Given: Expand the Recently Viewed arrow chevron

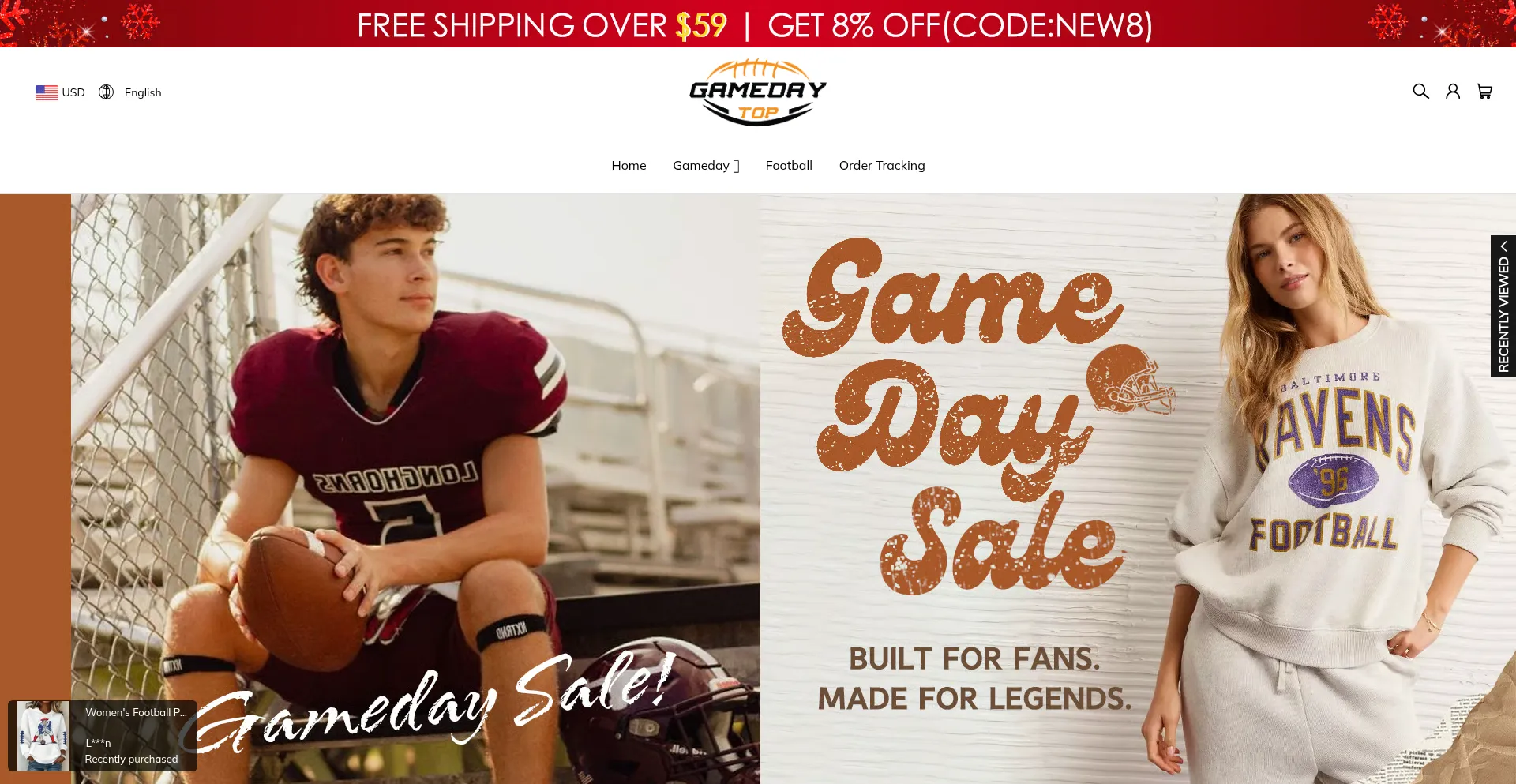Looking at the screenshot, I should (1503, 246).
